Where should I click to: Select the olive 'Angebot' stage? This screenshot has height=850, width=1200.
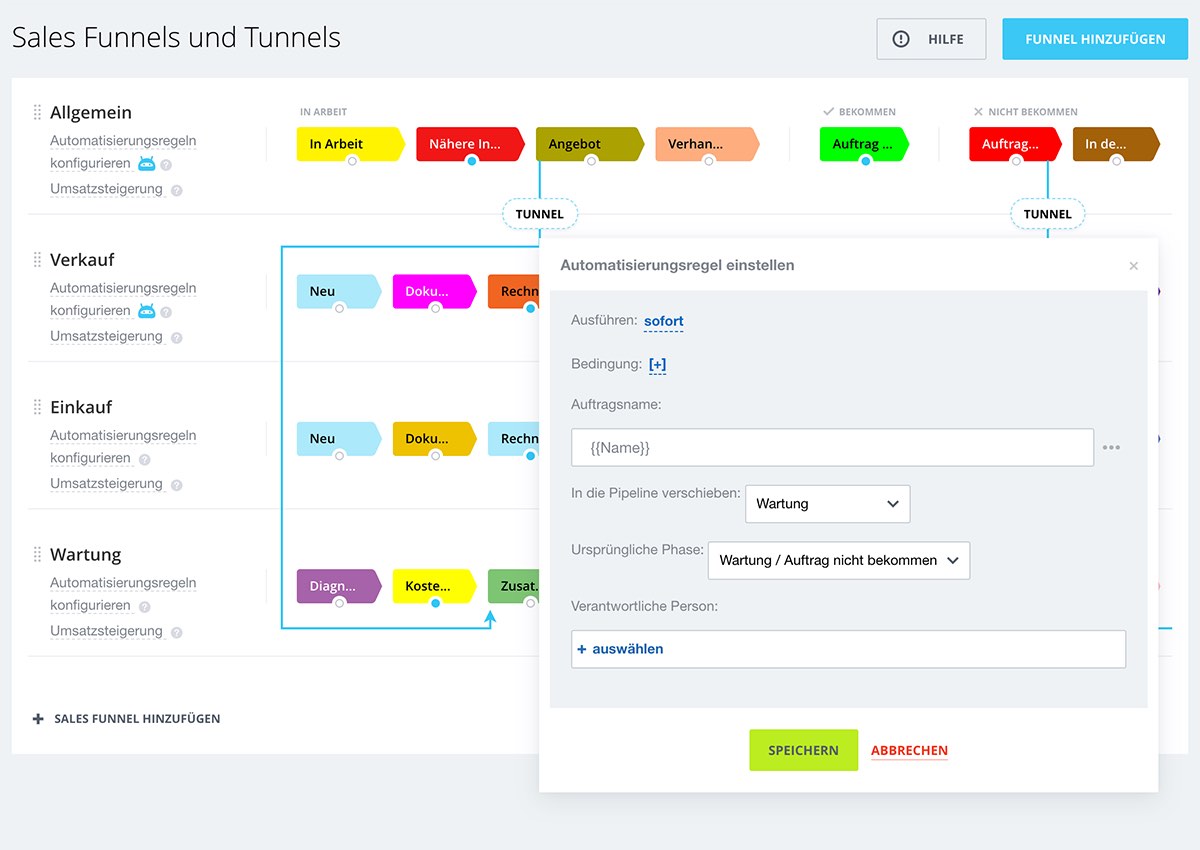point(589,144)
